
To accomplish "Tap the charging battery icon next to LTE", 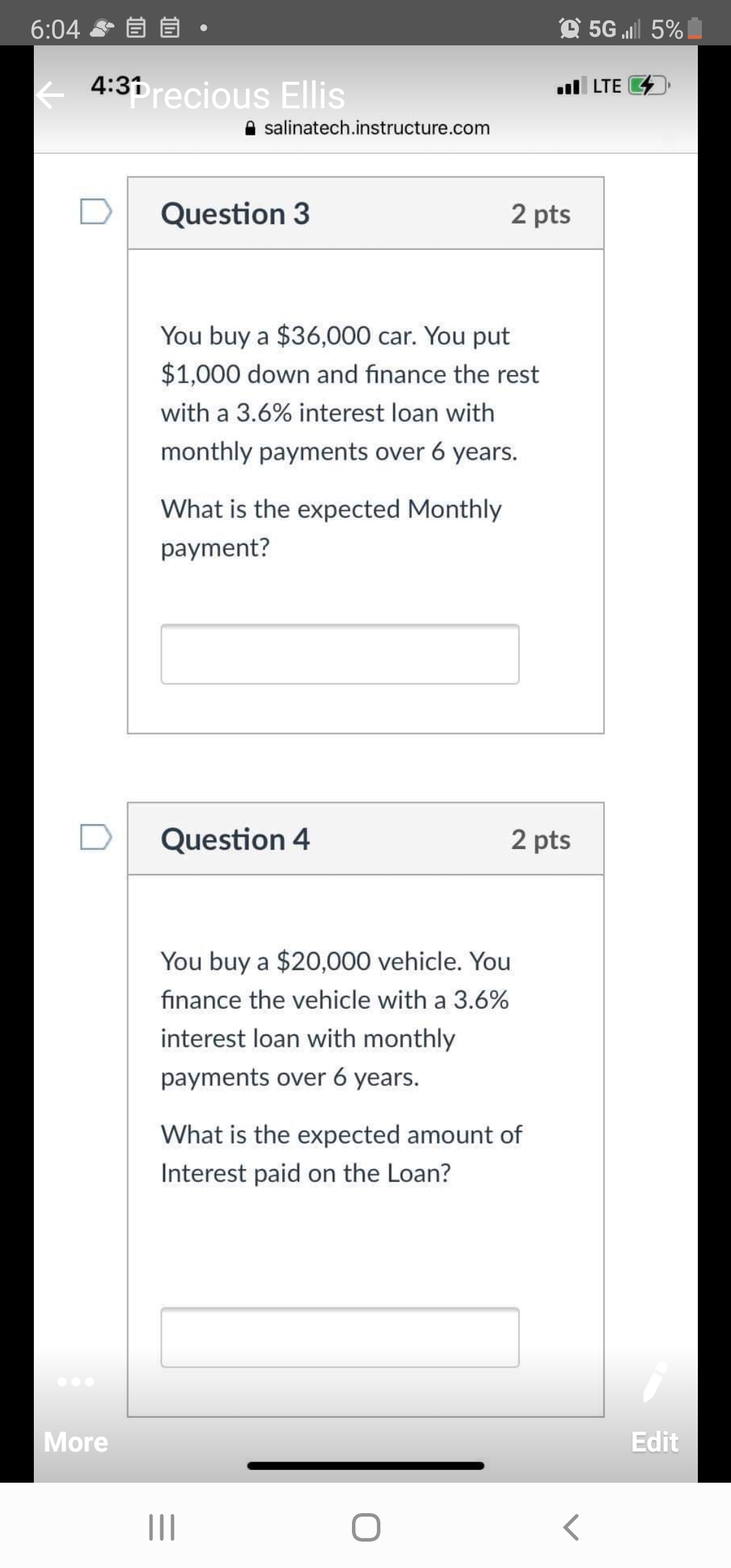I will coord(648,86).
